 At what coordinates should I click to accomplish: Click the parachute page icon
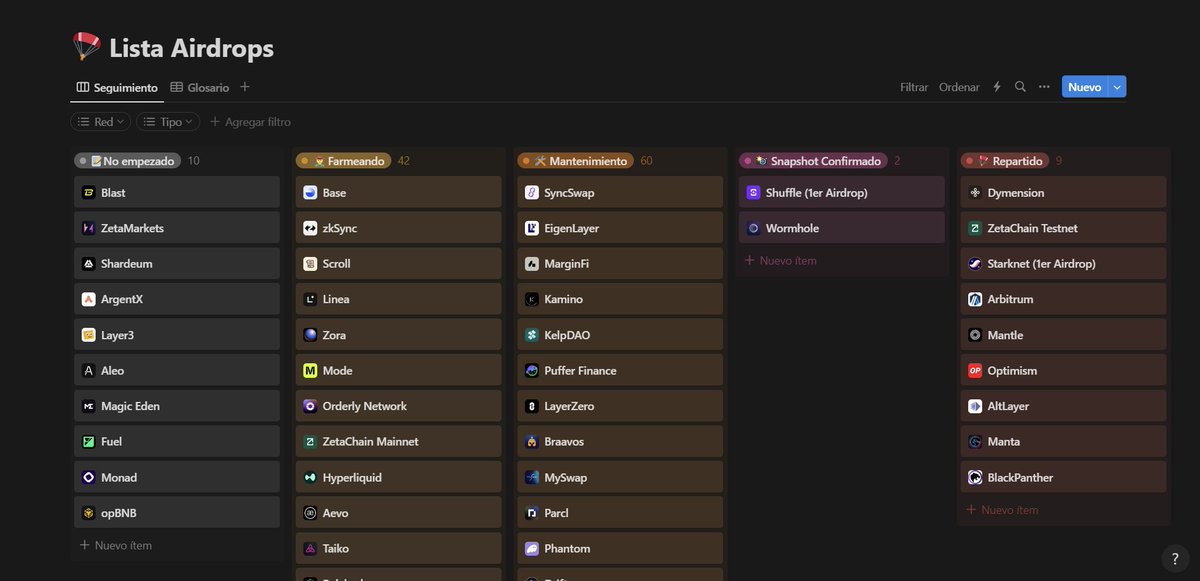click(x=88, y=46)
